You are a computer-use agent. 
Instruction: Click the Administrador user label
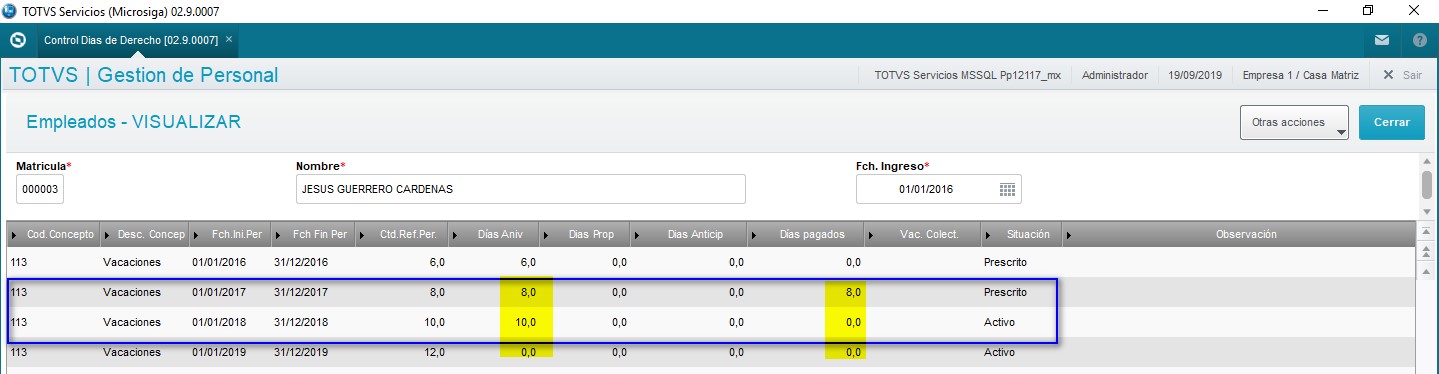coord(1115,75)
